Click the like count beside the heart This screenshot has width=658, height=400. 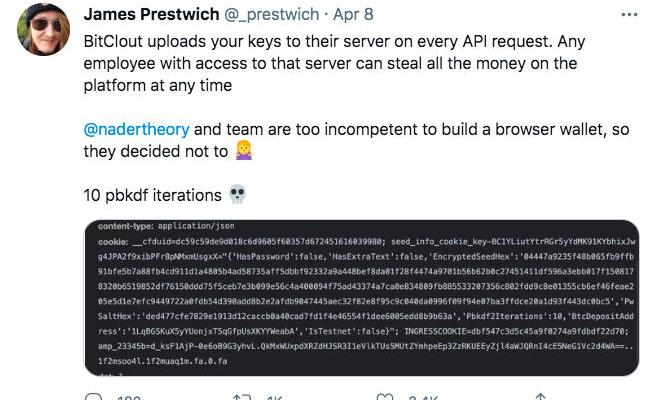(x=424, y=398)
